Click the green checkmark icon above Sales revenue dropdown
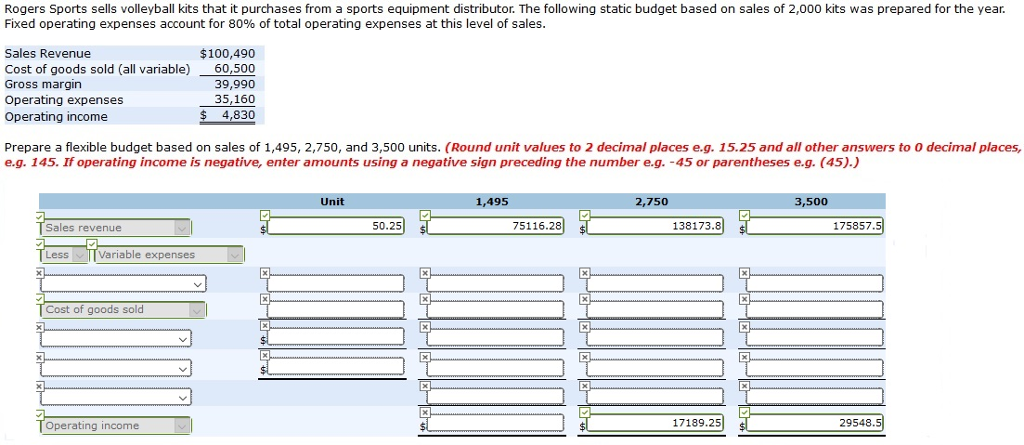The image size is (1024, 445). 40,216
